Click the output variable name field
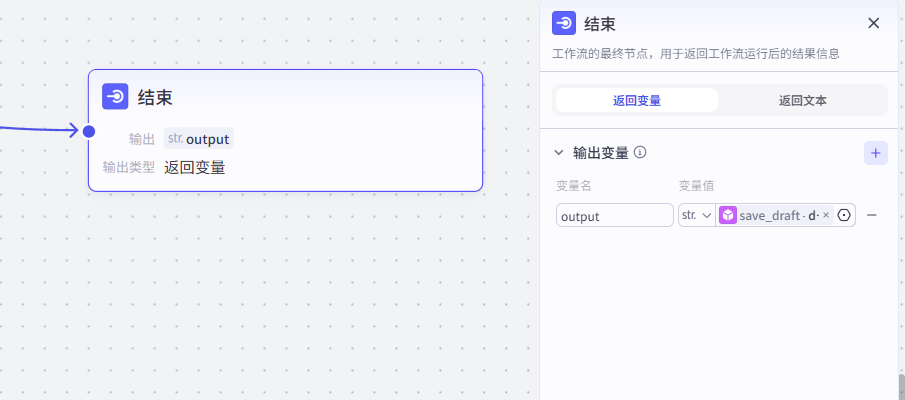 [614, 215]
